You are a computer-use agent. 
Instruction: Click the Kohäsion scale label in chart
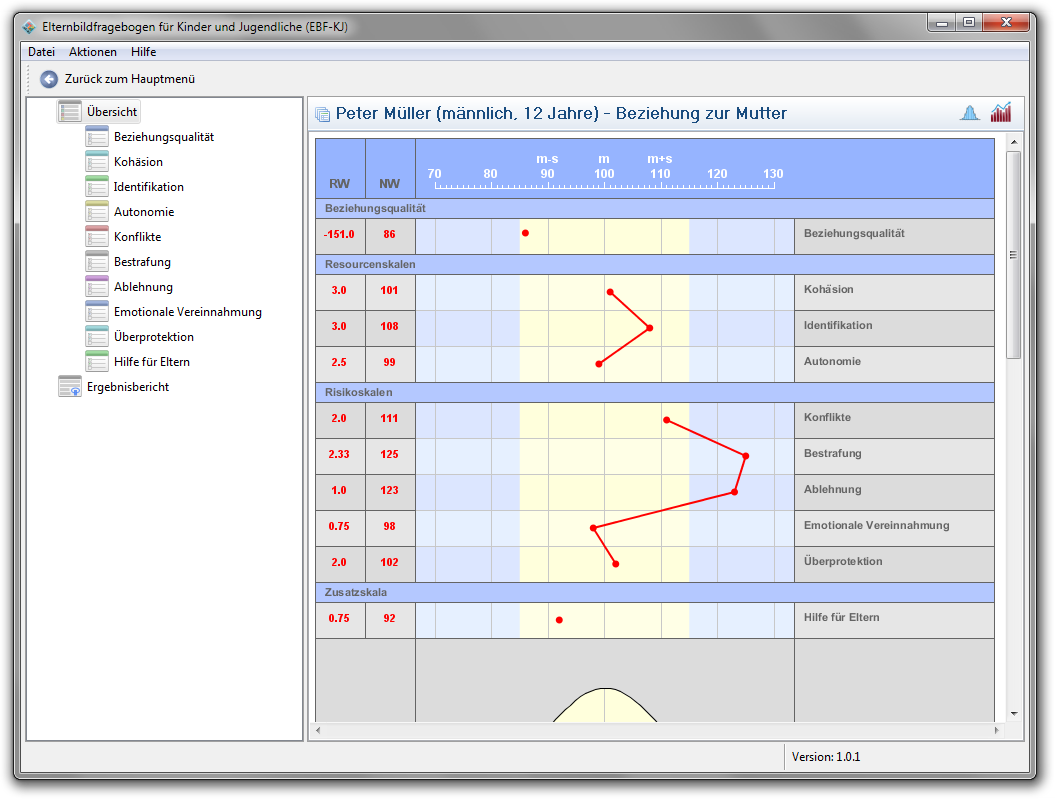(828, 289)
